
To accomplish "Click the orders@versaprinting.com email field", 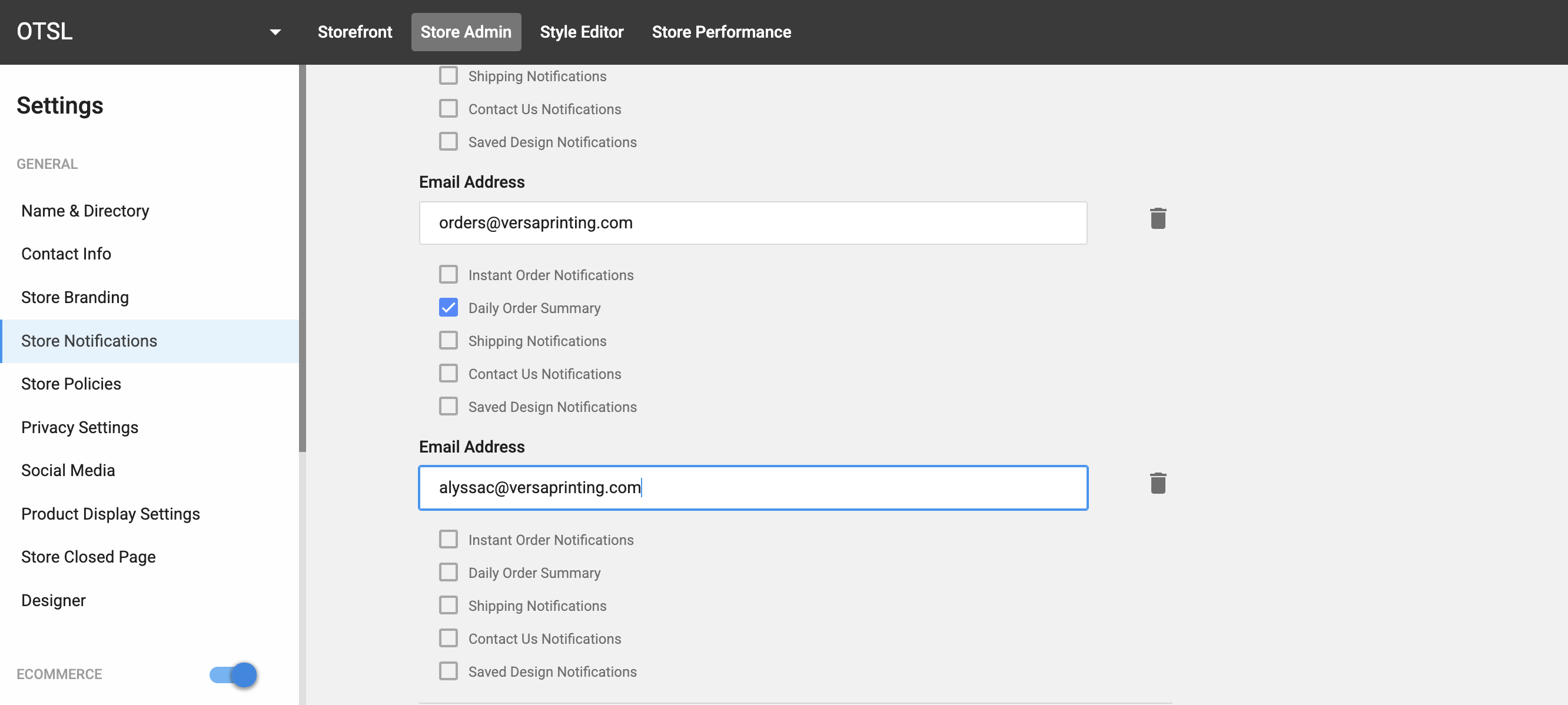I will tap(753, 223).
